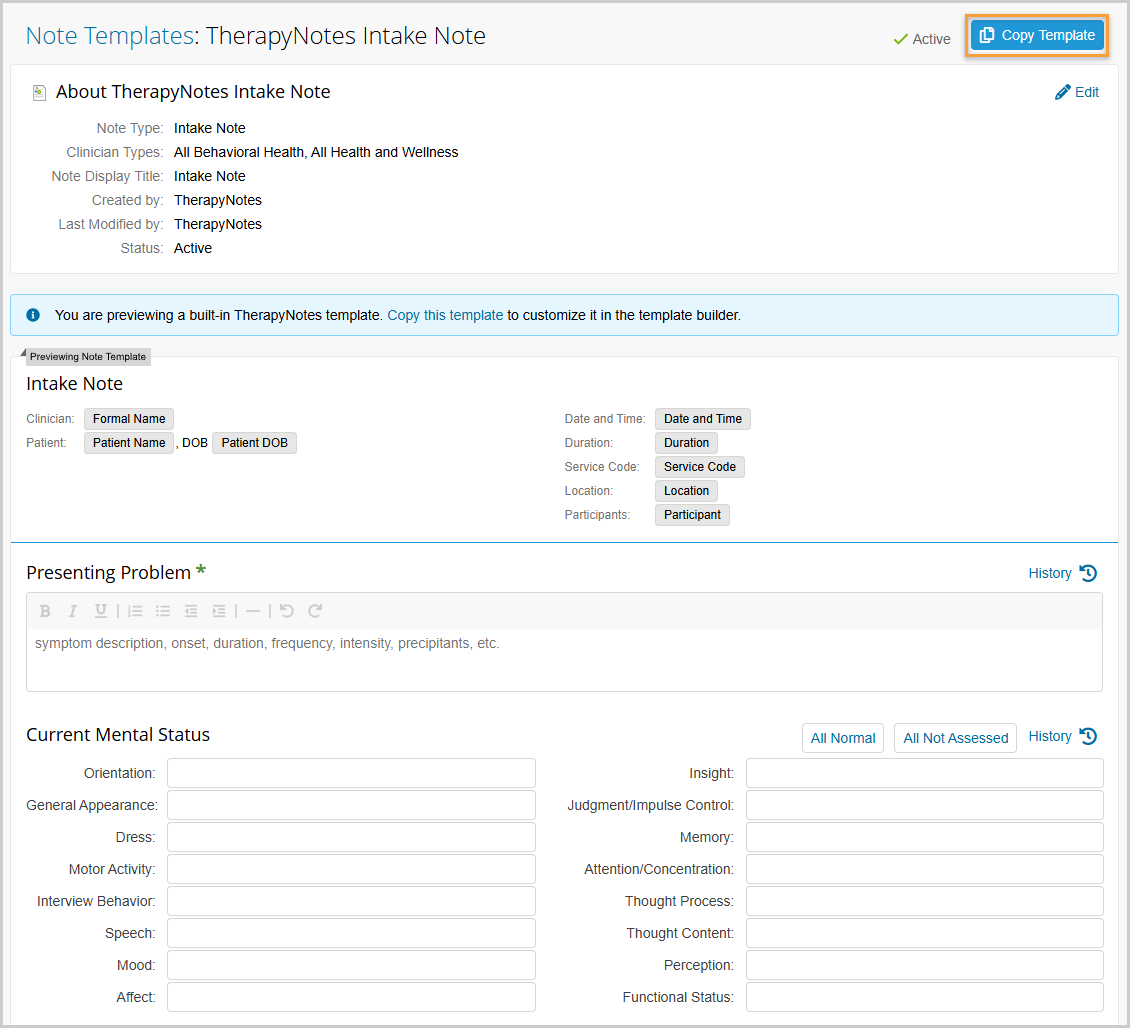Screen dimensions: 1130x1028
Task: Select the Motor Activity input field
Action: pos(351,869)
